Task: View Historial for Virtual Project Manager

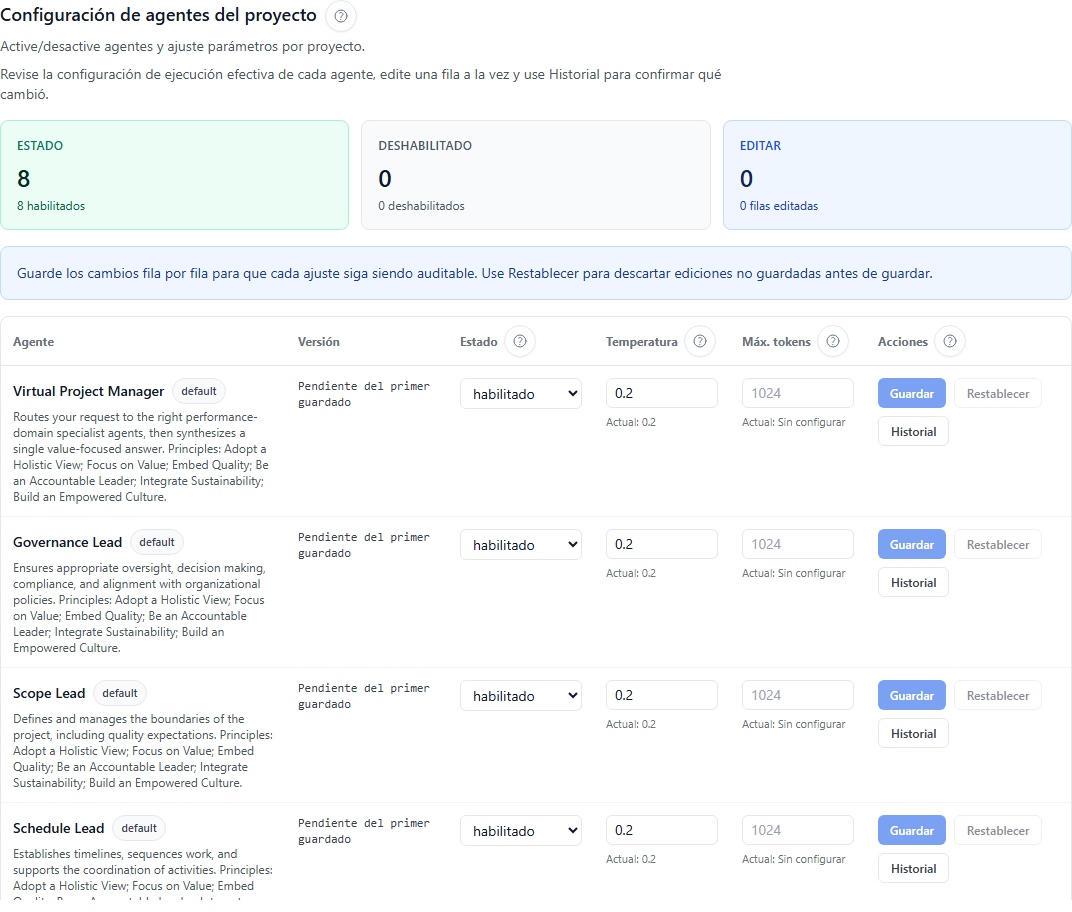Action: [913, 432]
